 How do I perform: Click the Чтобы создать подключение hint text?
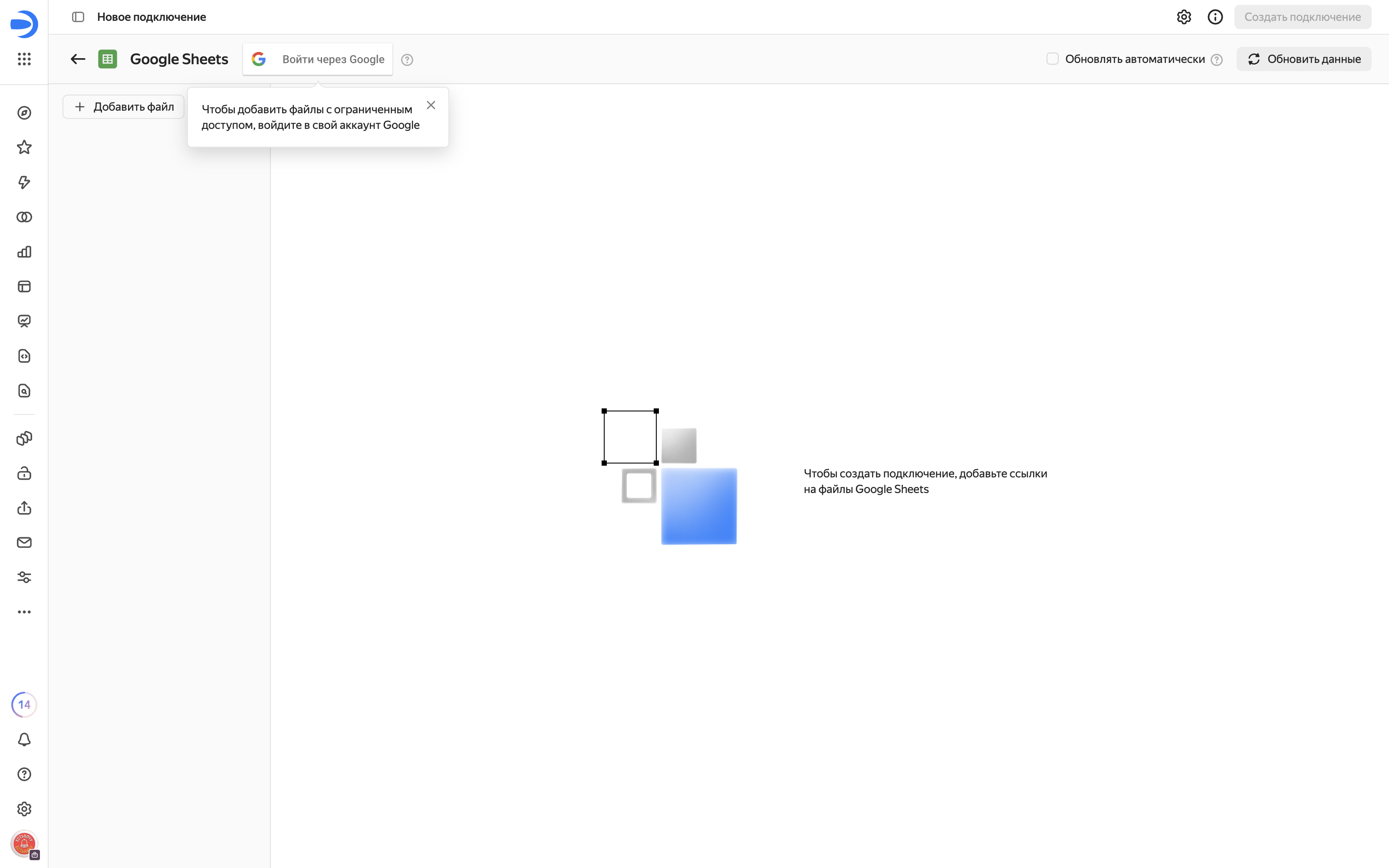pos(925,481)
